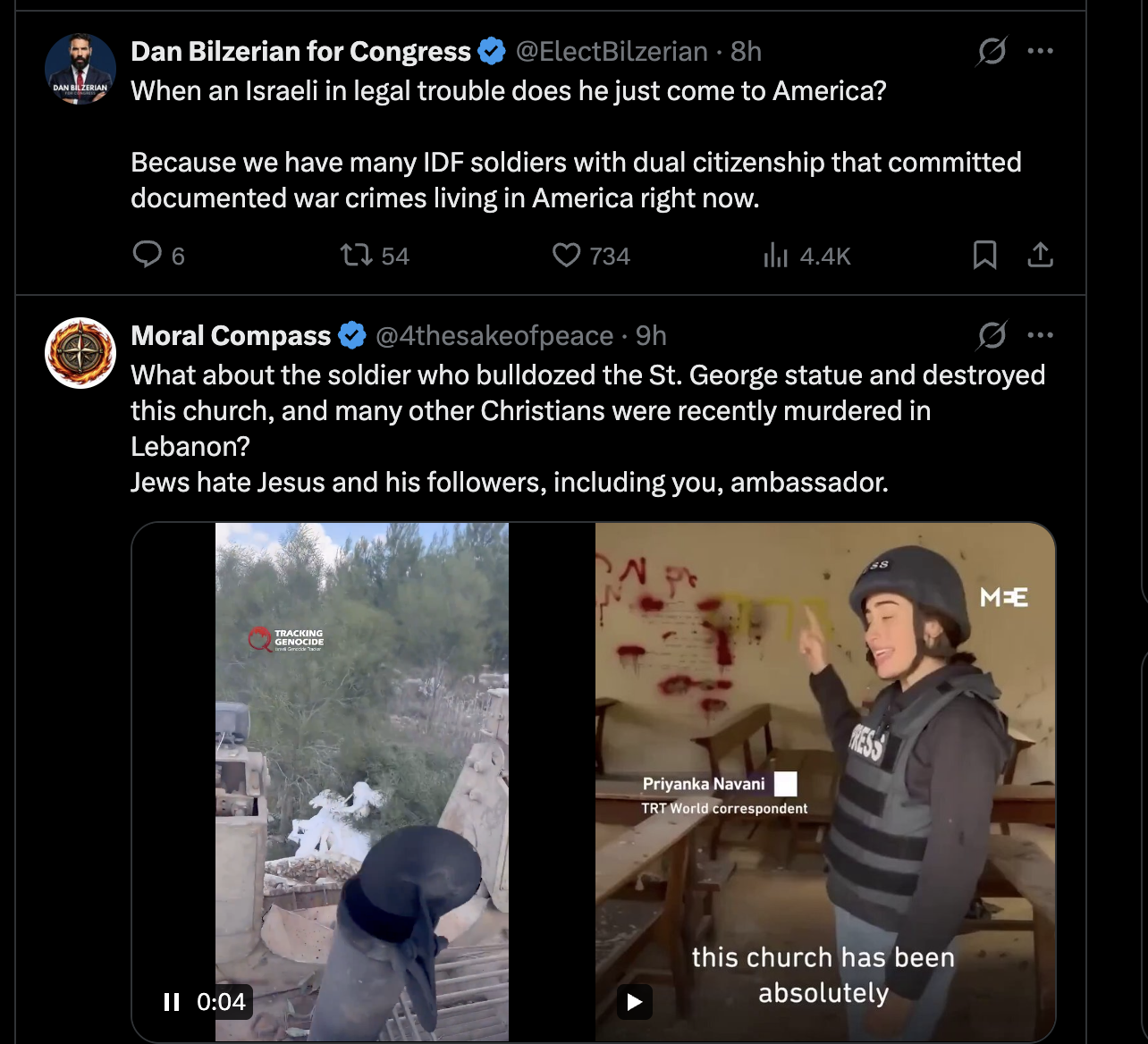This screenshot has height=1044, width=1148.
Task: Share the Dan Bilzerian tweet
Action: (1040, 256)
